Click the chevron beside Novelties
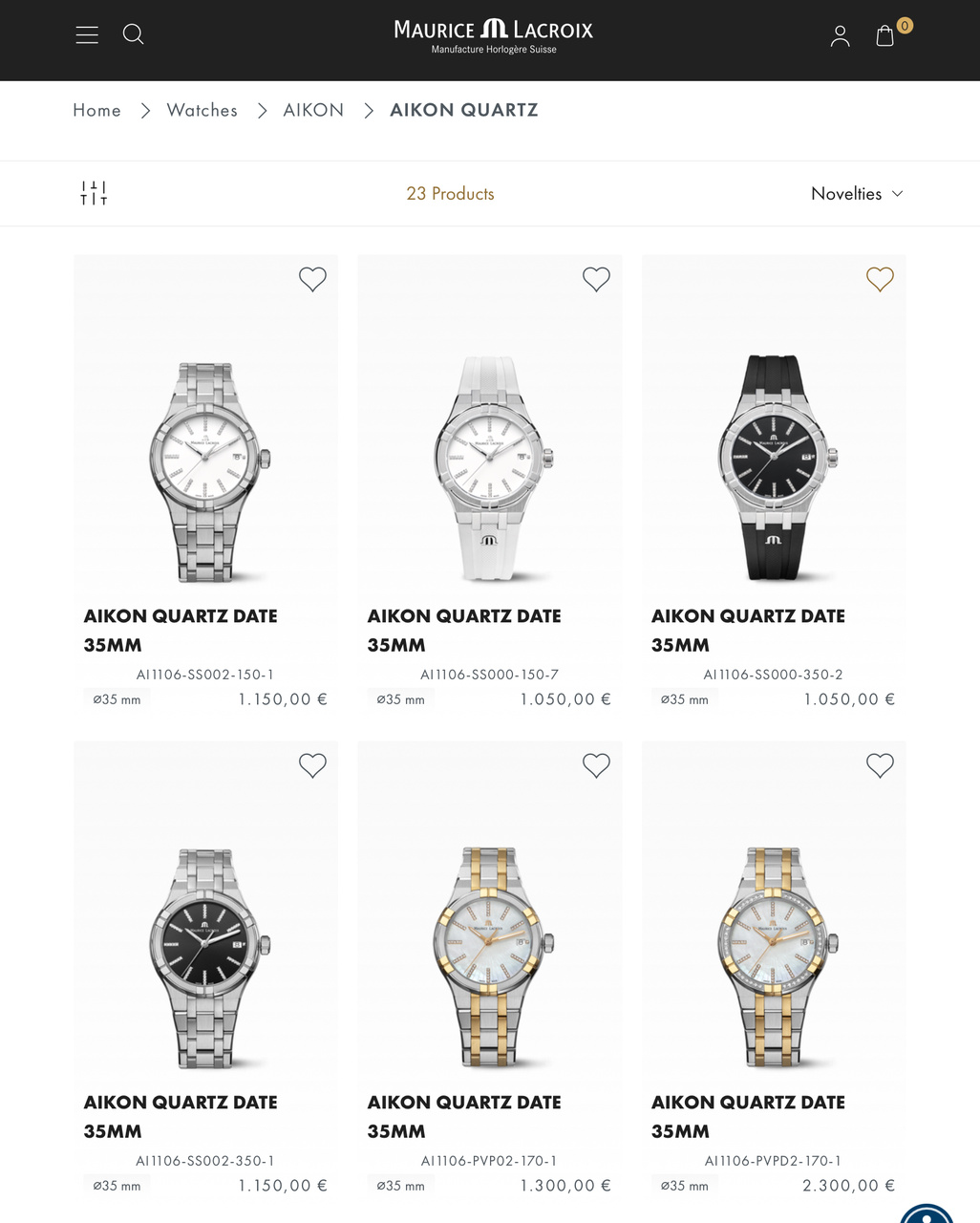The image size is (980, 1223). tap(897, 193)
